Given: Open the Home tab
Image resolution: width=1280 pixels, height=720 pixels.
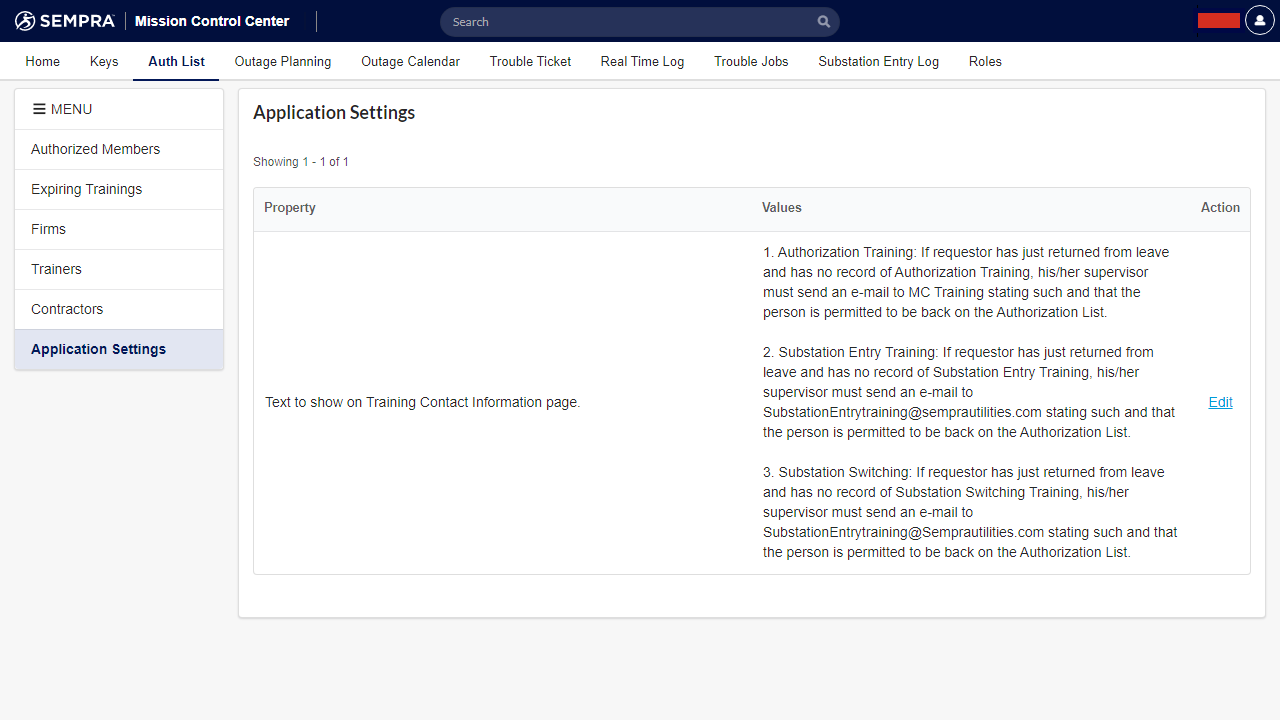Looking at the screenshot, I should coord(43,61).
